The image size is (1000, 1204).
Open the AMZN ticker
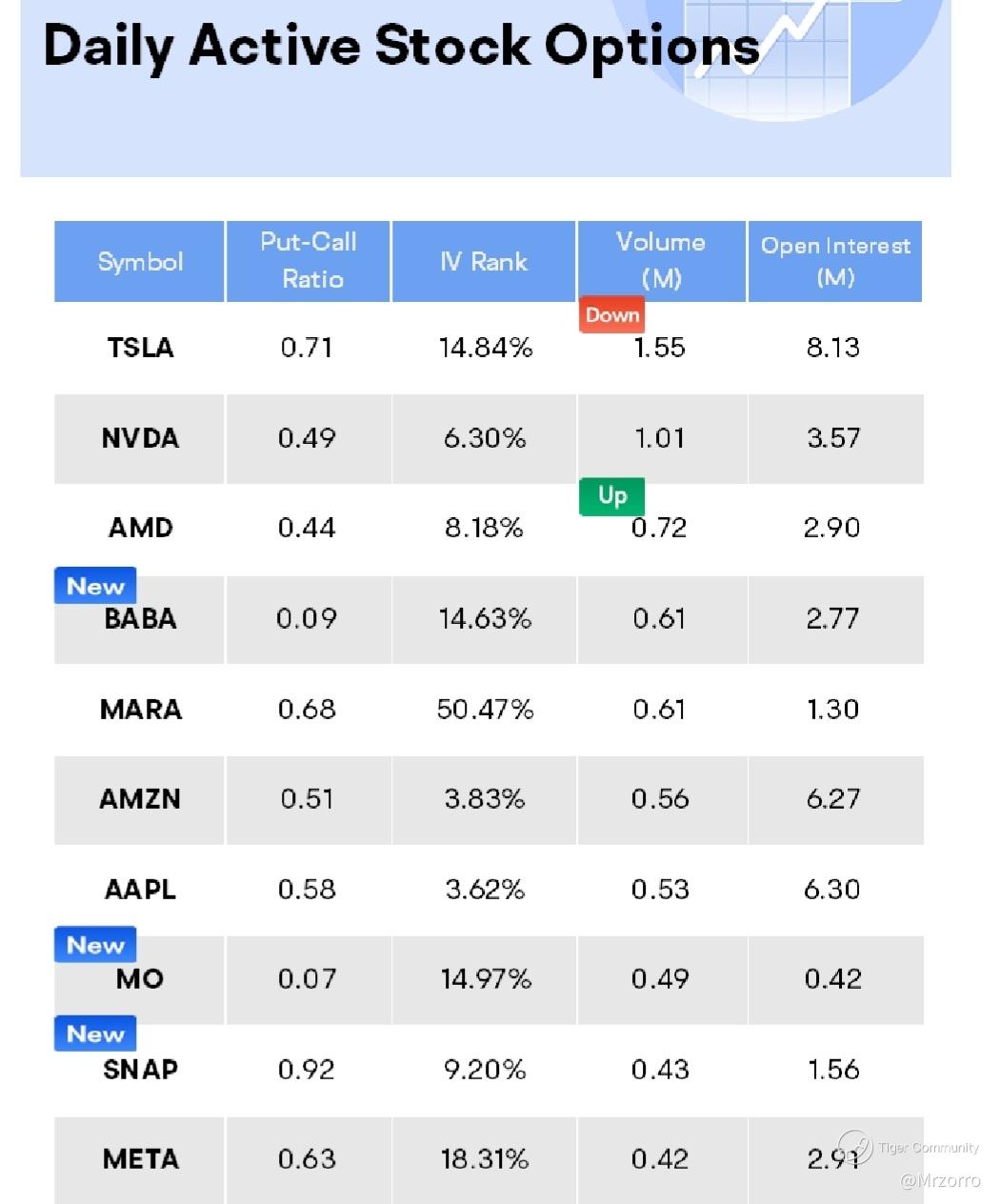pyautogui.click(x=140, y=799)
